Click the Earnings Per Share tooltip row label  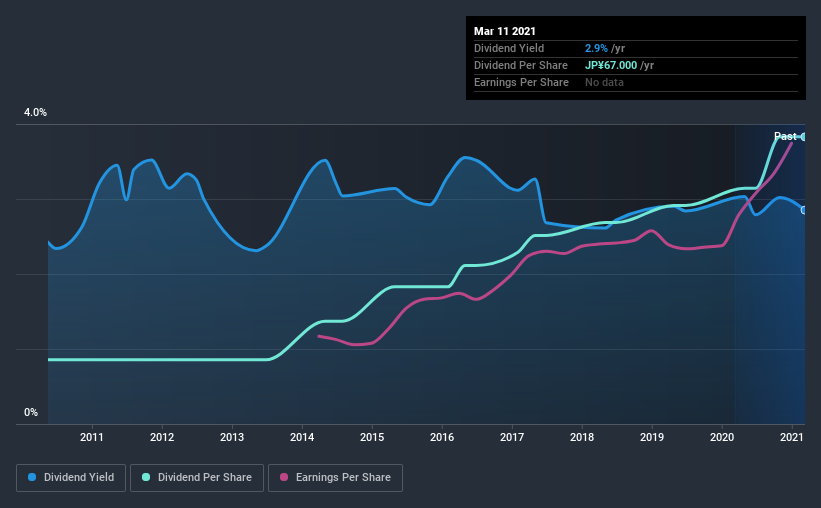[522, 82]
